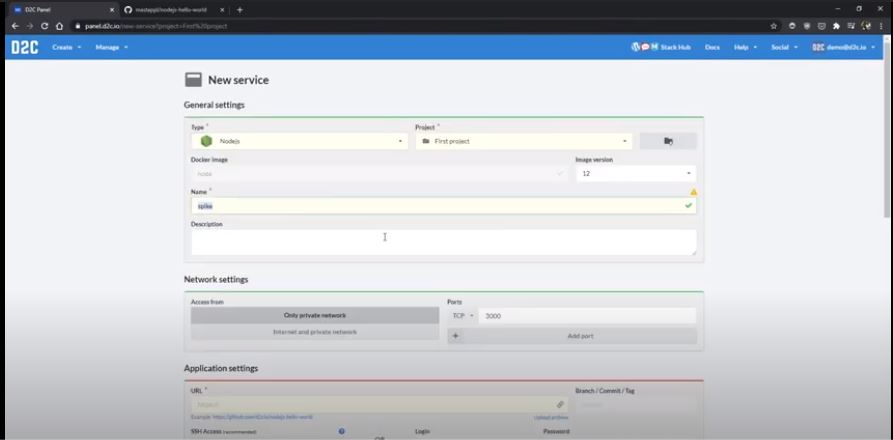This screenshot has width=893, height=440.
Task: Click the page vertical scrollbar
Action: pos(887,128)
